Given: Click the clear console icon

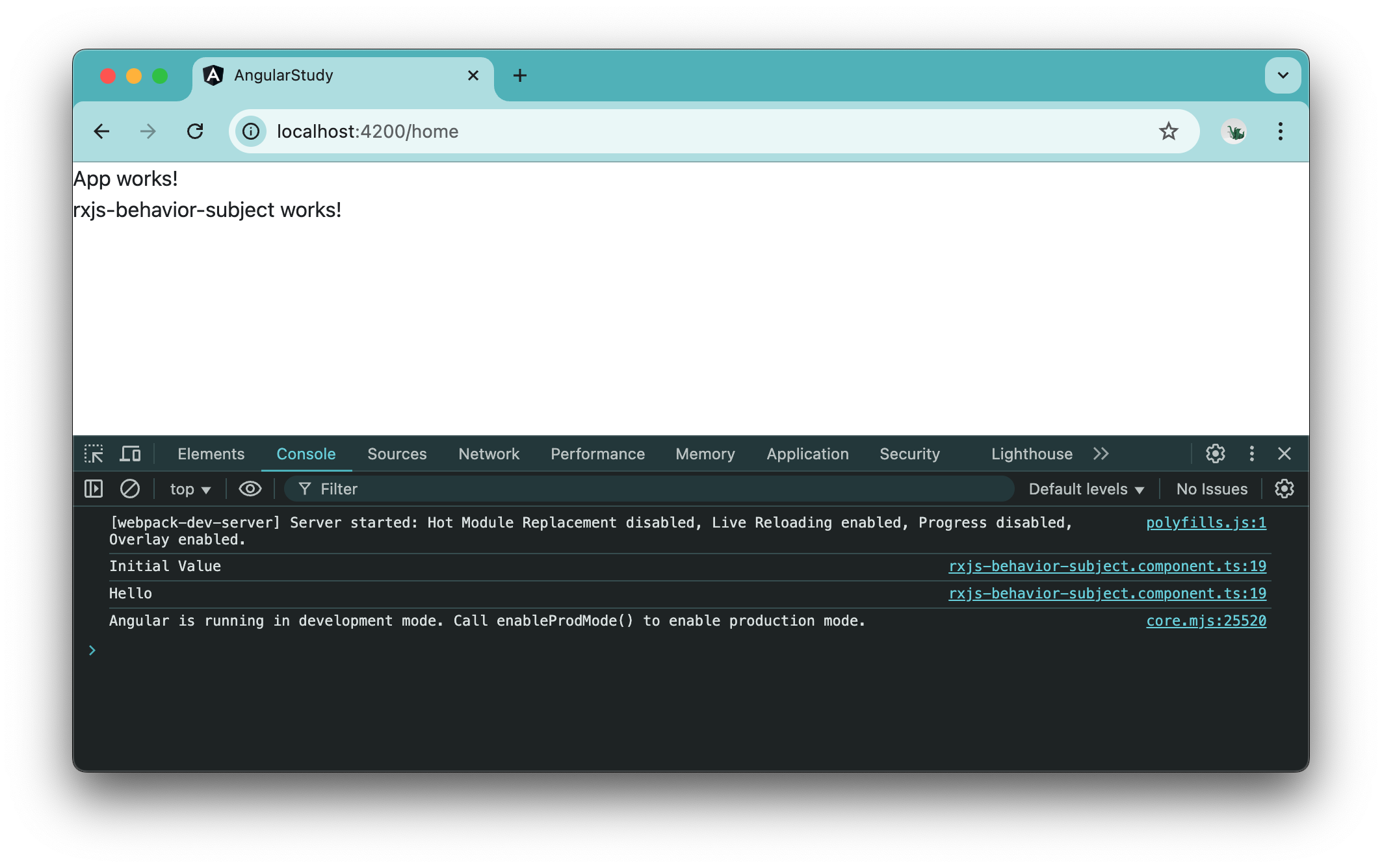Looking at the screenshot, I should pyautogui.click(x=129, y=489).
